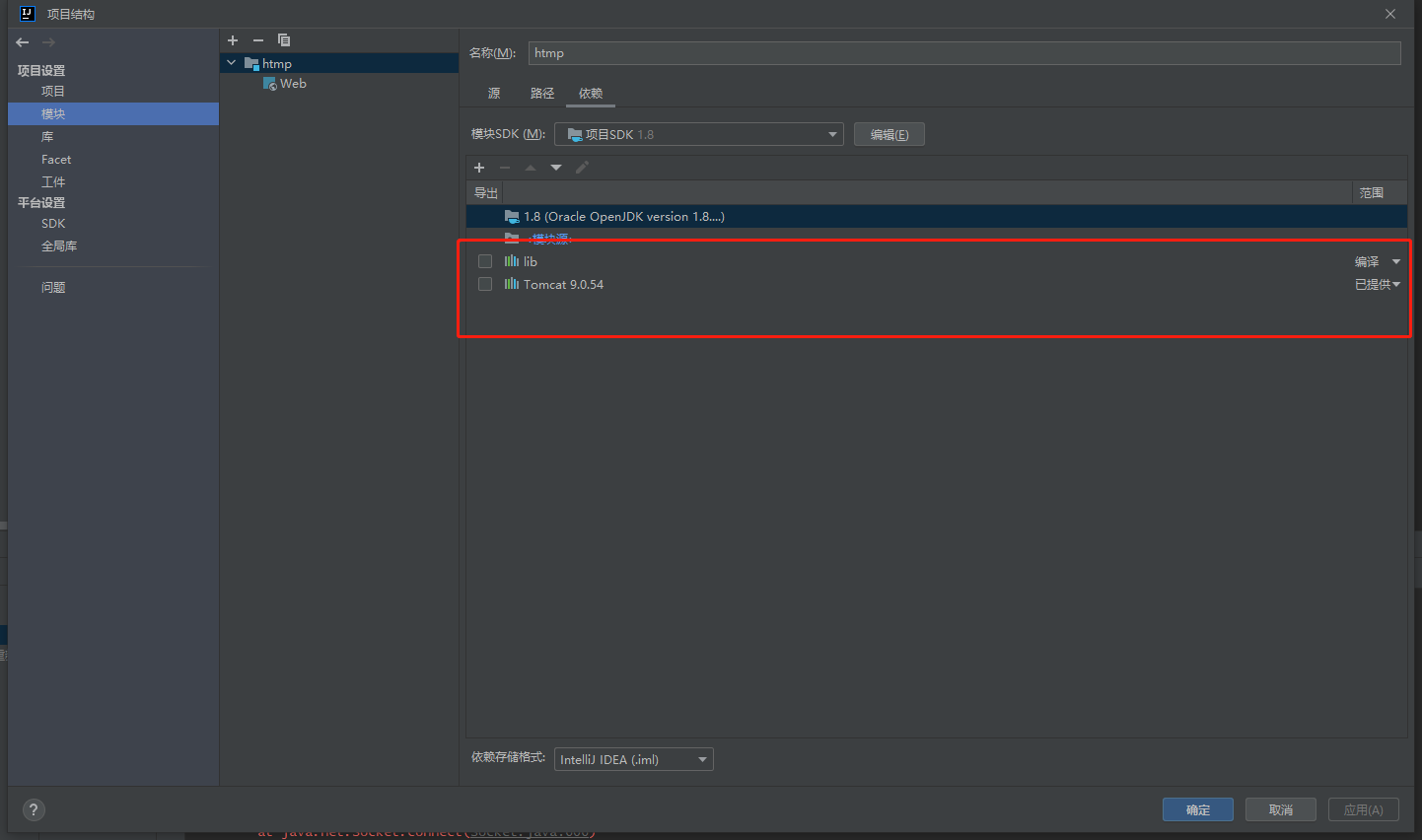Open the 依赖存储格式 dropdown
Image resolution: width=1422 pixels, height=840 pixels.
click(x=634, y=759)
